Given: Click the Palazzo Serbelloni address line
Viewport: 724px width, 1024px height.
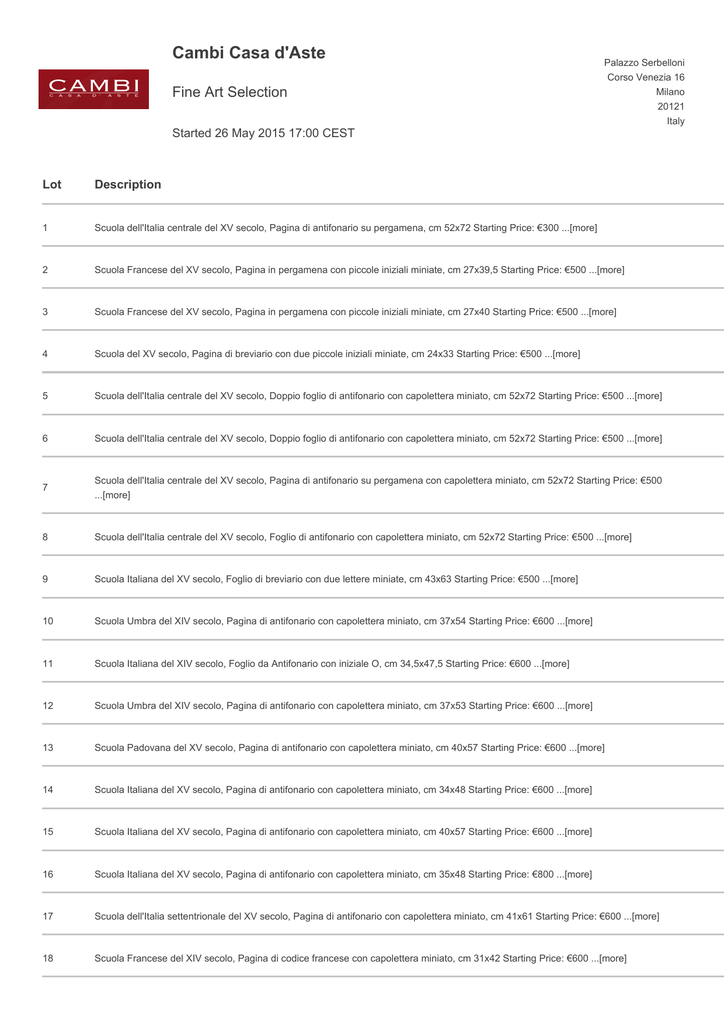Looking at the screenshot, I should click(x=644, y=63).
